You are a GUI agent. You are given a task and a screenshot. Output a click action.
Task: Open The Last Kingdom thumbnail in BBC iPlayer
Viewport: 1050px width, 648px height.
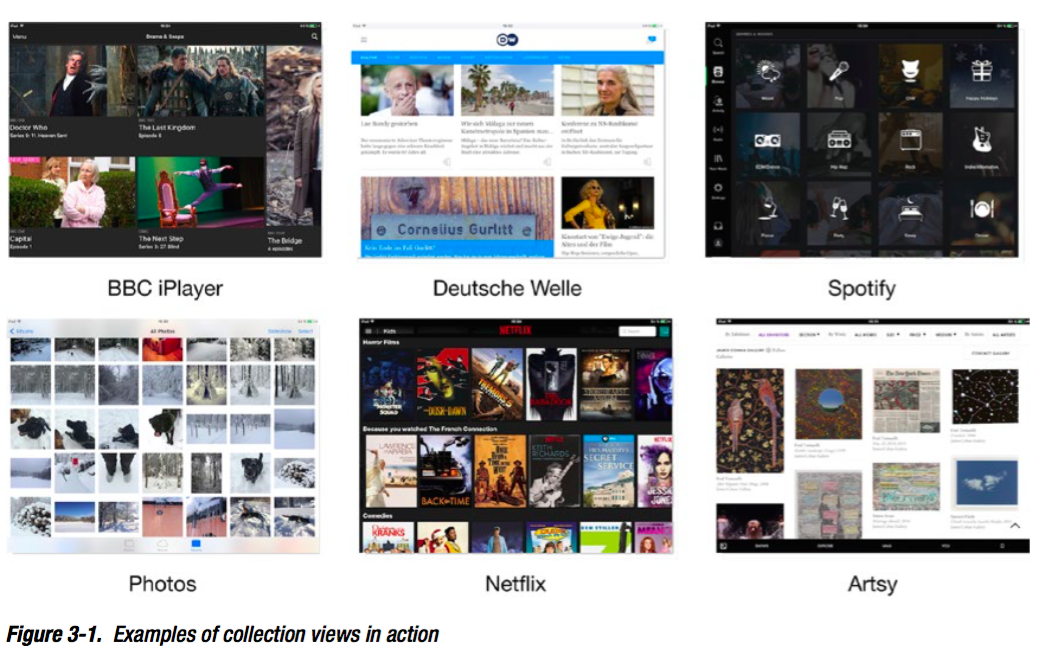point(201,82)
